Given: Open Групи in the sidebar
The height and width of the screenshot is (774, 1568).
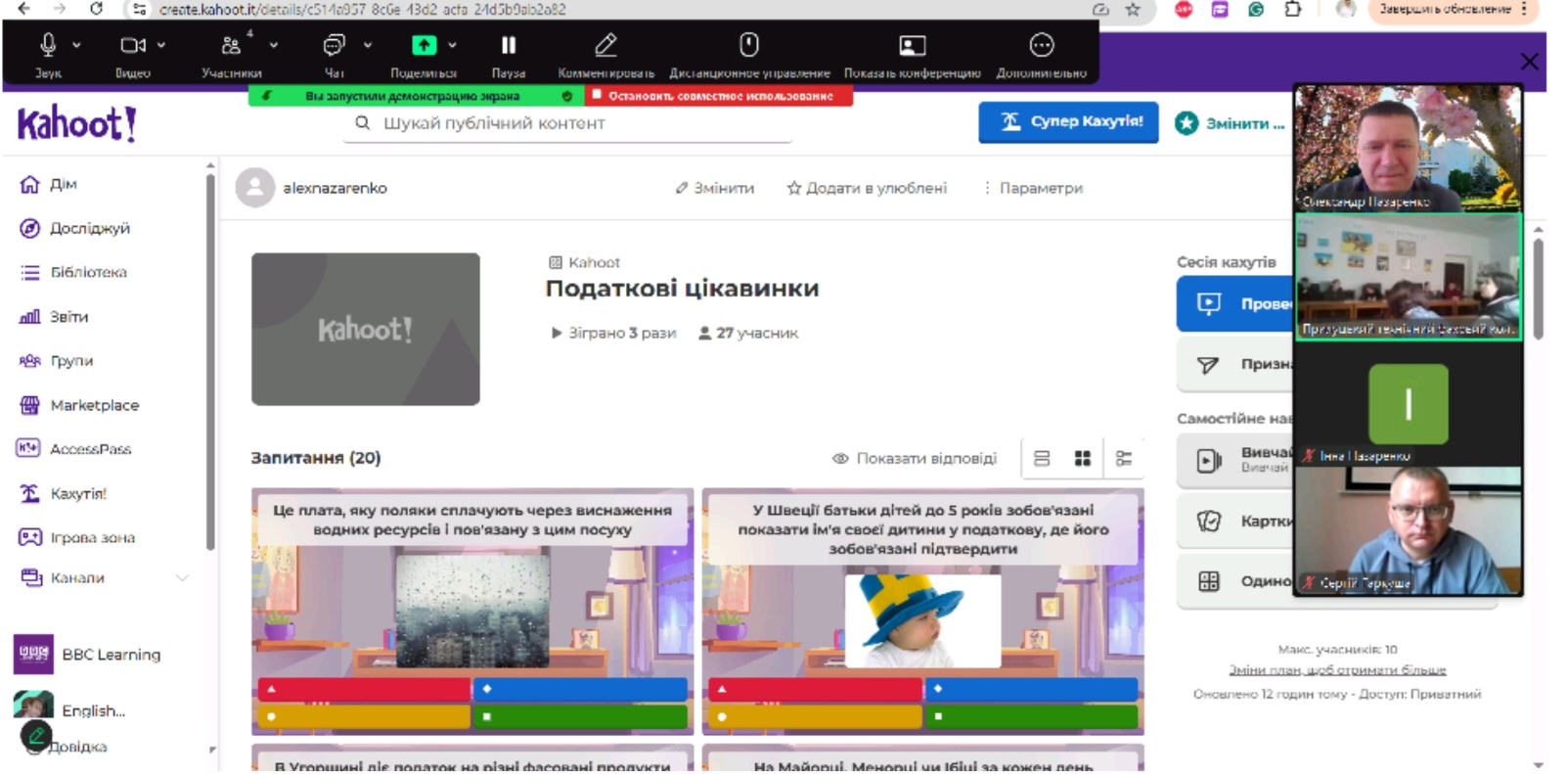Looking at the screenshot, I should pos(57,361).
